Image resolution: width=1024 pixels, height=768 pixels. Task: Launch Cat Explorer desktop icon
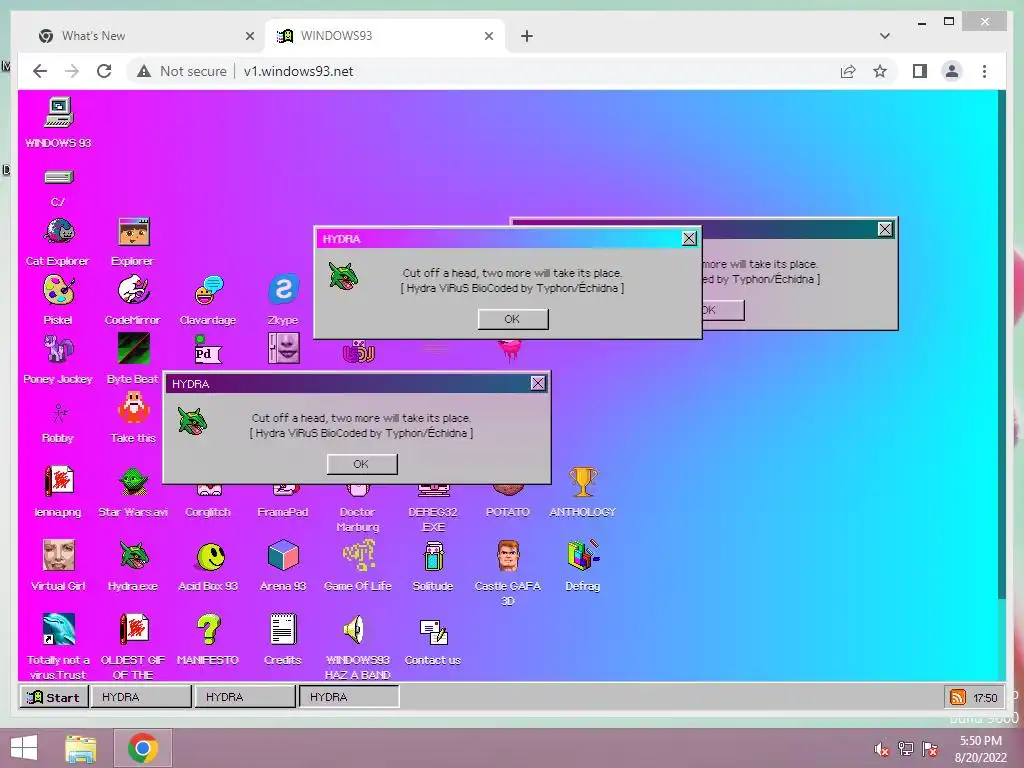59,232
